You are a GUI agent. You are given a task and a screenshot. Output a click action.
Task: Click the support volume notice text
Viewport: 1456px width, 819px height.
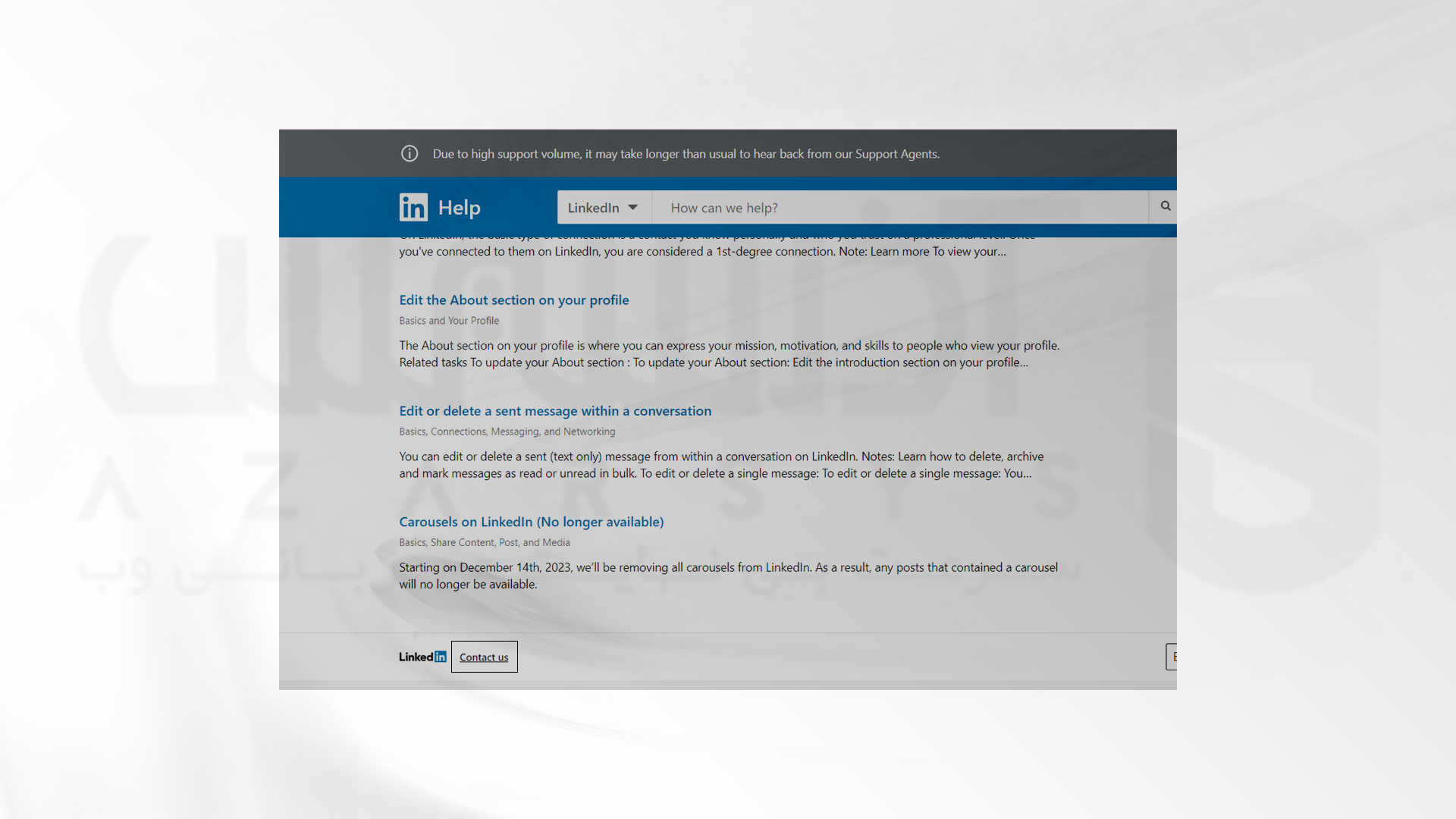686,154
